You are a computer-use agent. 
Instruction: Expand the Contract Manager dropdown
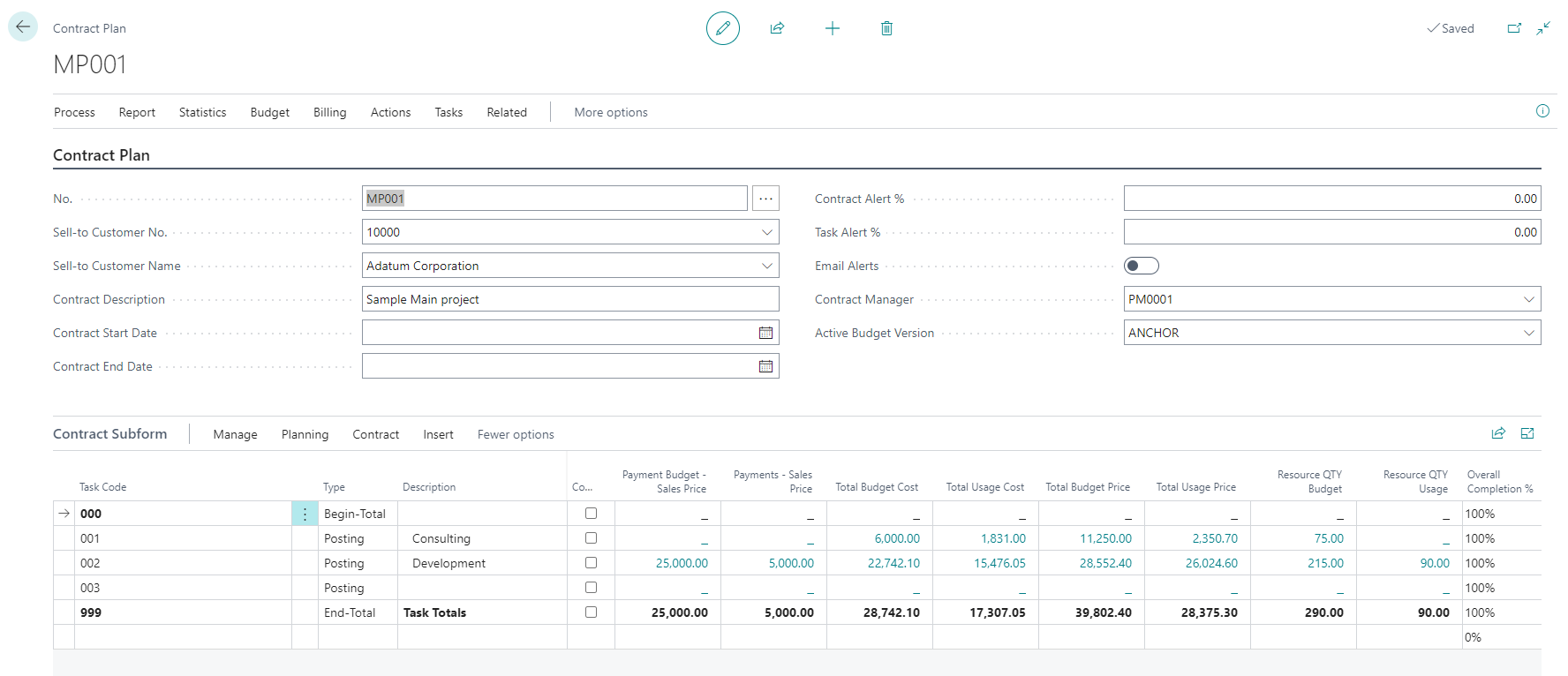click(x=1528, y=299)
